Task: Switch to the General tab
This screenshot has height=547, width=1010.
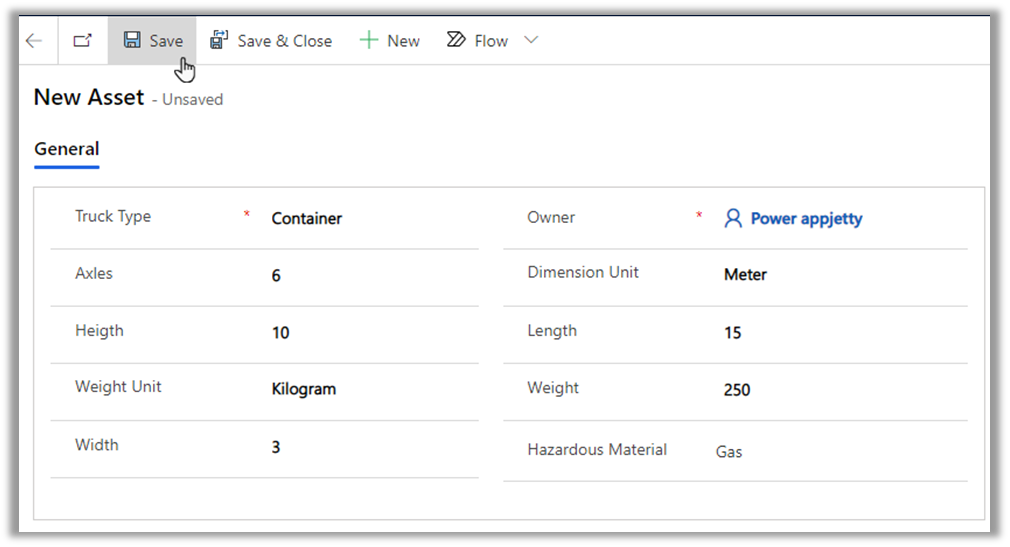Action: [x=67, y=149]
